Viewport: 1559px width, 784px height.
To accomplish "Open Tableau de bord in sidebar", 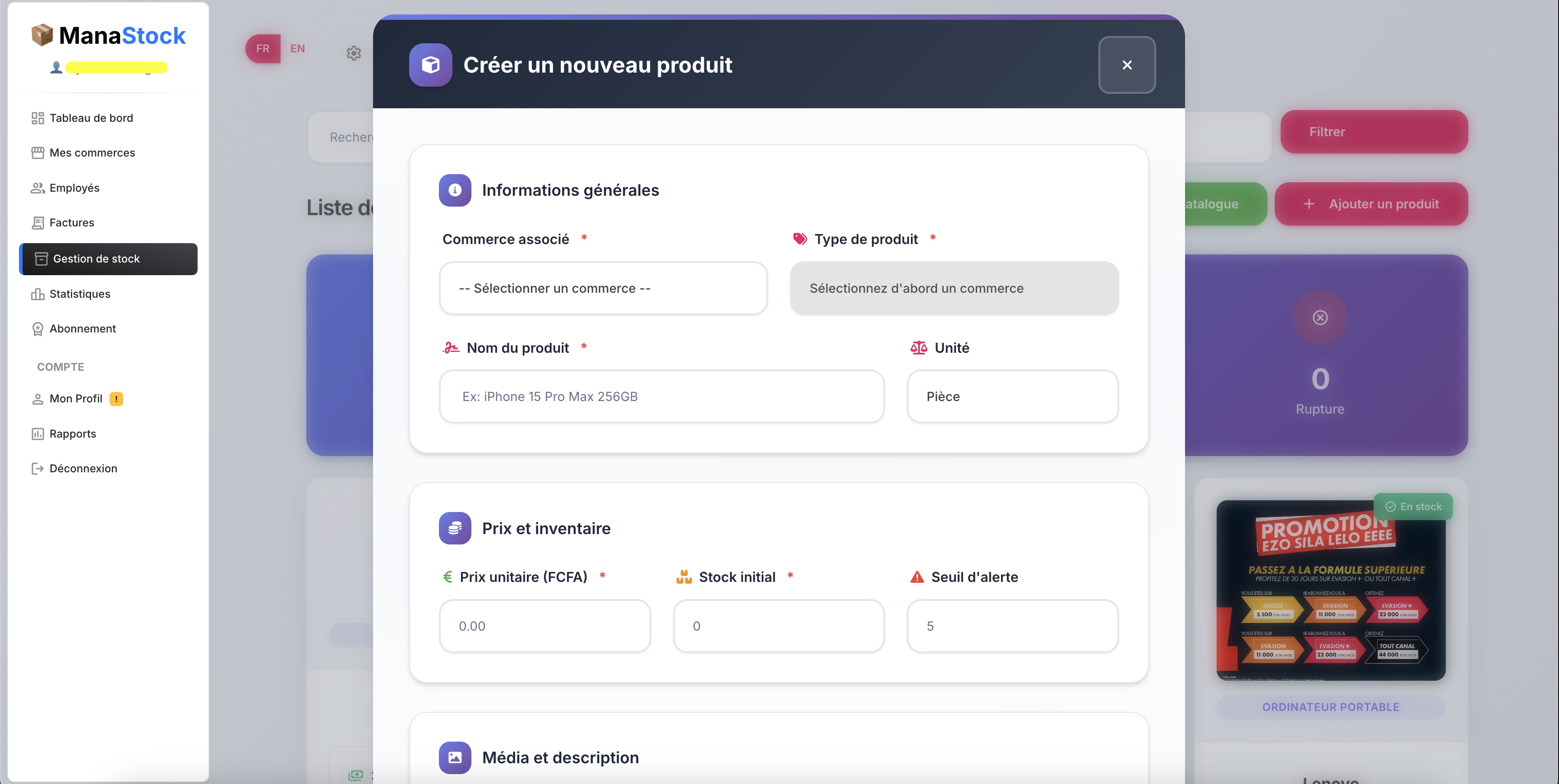I will click(x=108, y=118).
